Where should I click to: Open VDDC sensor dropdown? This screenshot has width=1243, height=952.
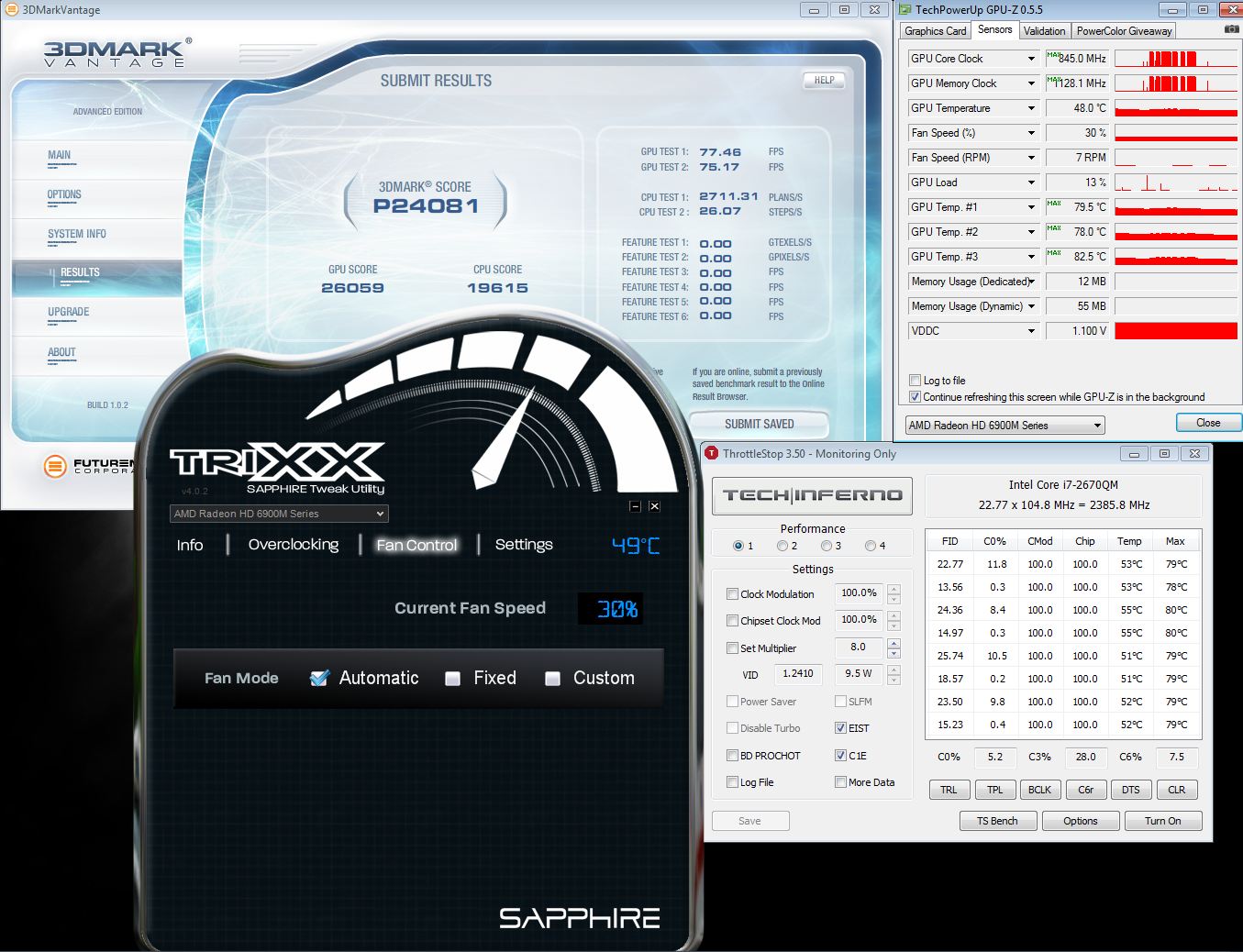[x=1031, y=331]
